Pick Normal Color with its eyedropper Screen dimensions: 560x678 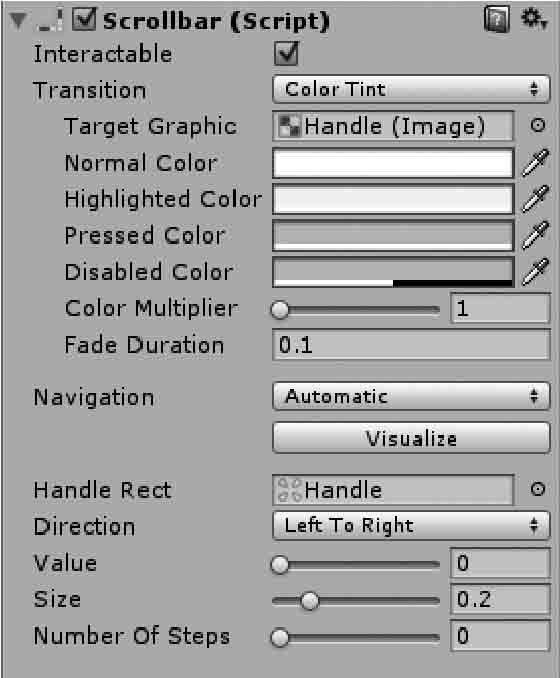(535, 163)
